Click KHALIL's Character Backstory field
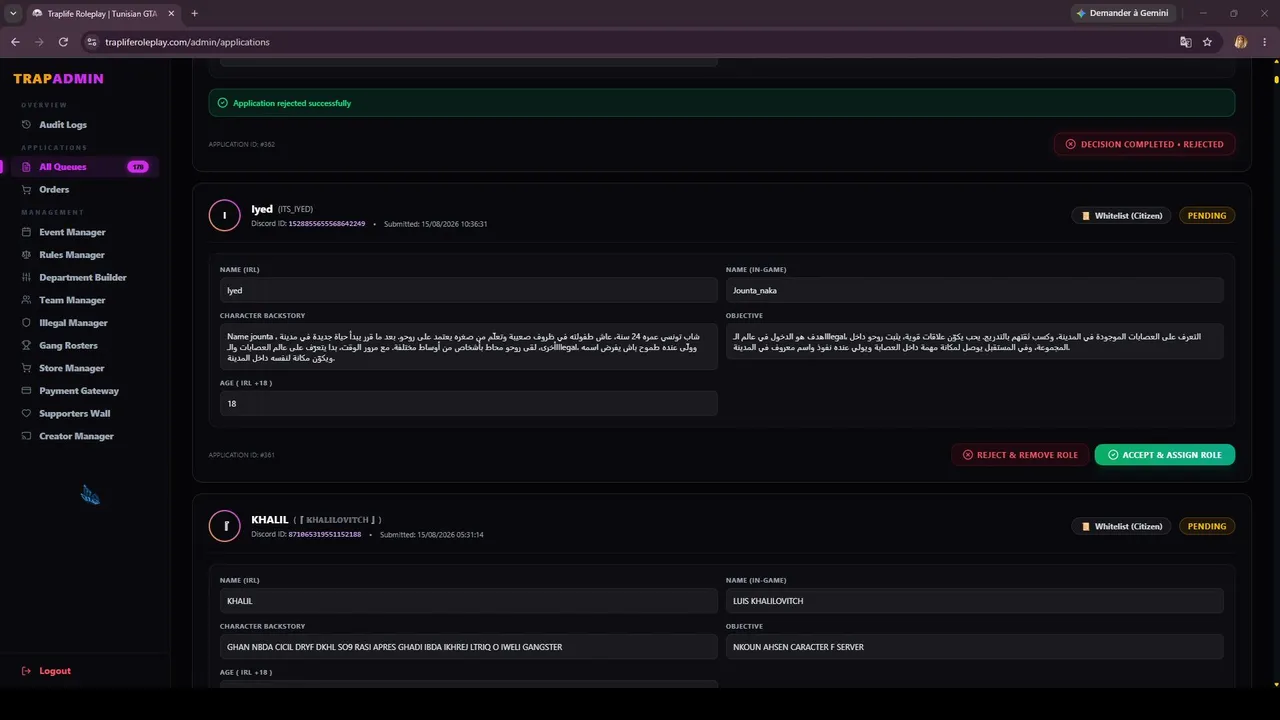1280x720 pixels. click(x=468, y=647)
